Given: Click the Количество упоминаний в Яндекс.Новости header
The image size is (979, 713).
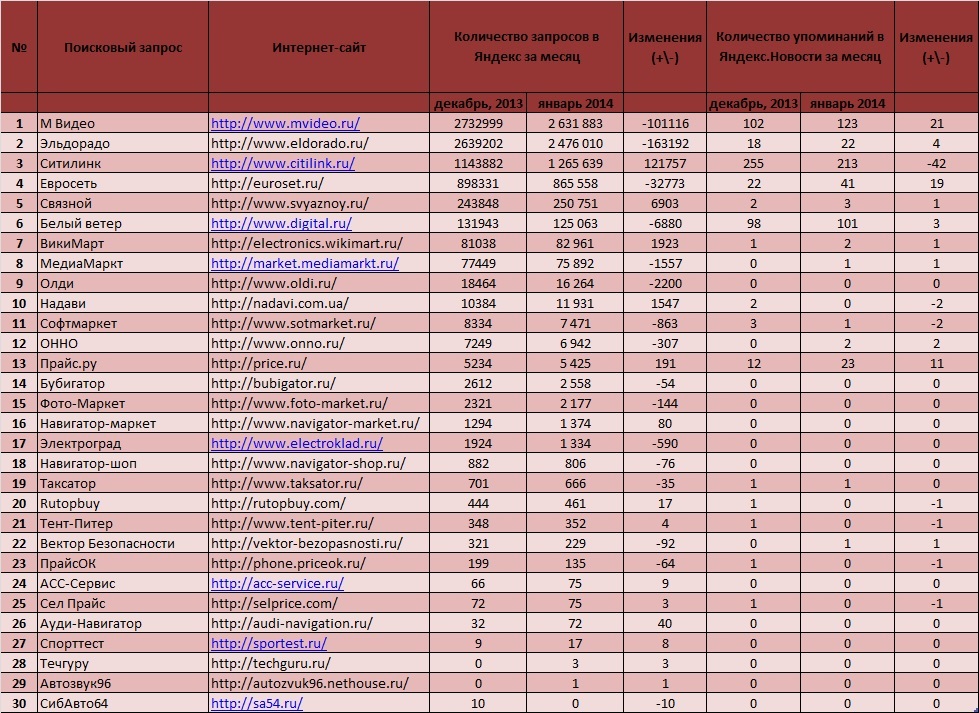Looking at the screenshot, I should [800, 47].
